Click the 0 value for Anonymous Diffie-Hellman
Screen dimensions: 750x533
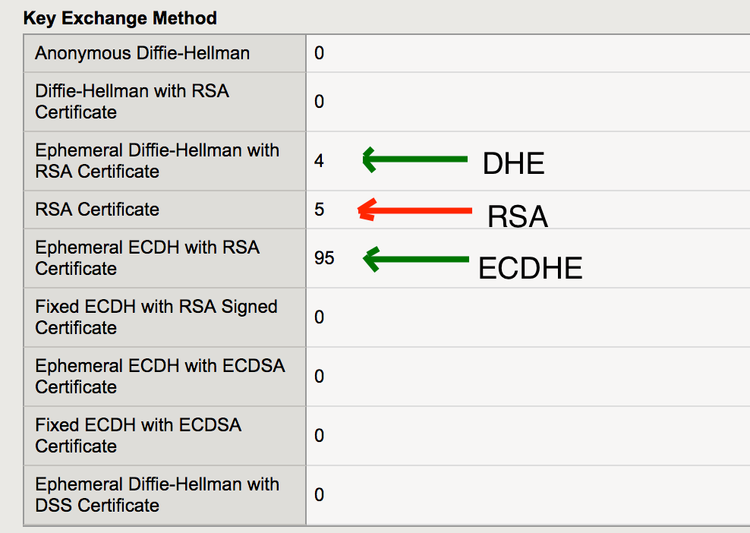click(319, 53)
